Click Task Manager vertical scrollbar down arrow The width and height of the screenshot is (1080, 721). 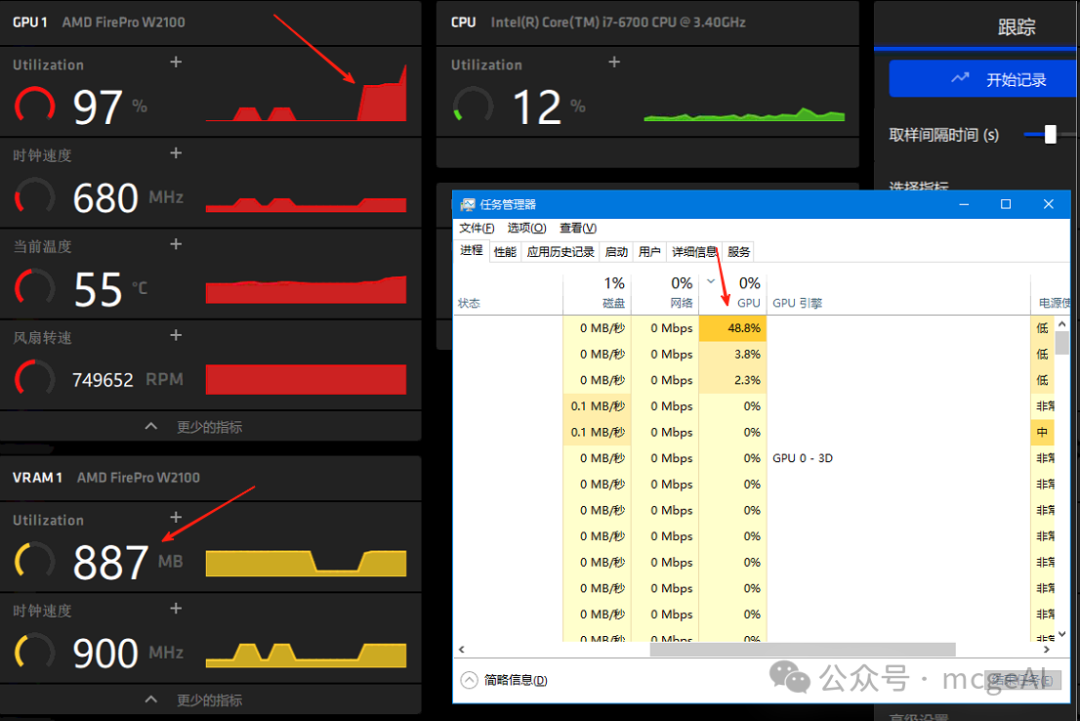(x=1062, y=634)
